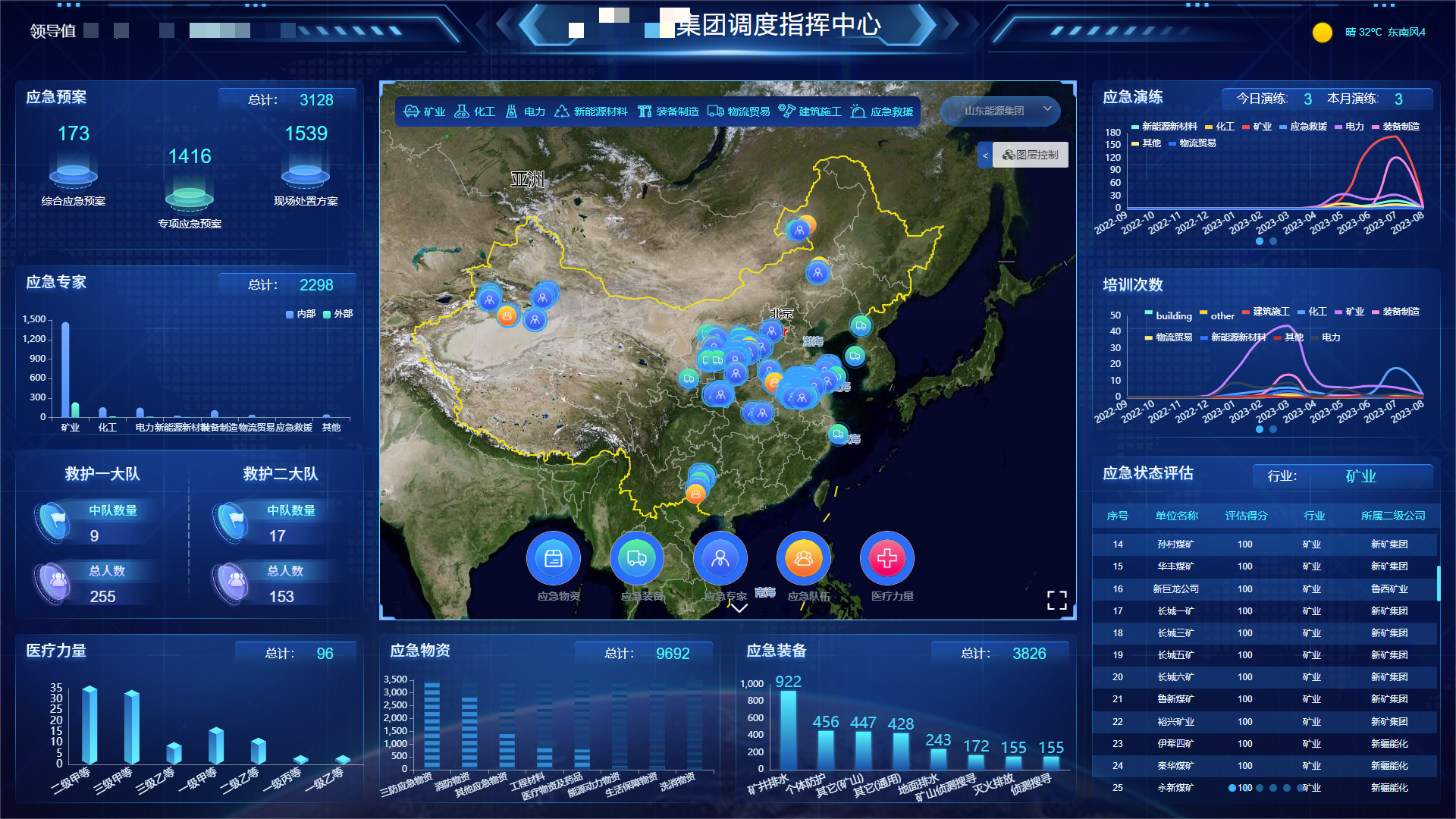The height and width of the screenshot is (819, 1456).
Task: Select the 化工 chemical flask icon
Action: (461, 111)
